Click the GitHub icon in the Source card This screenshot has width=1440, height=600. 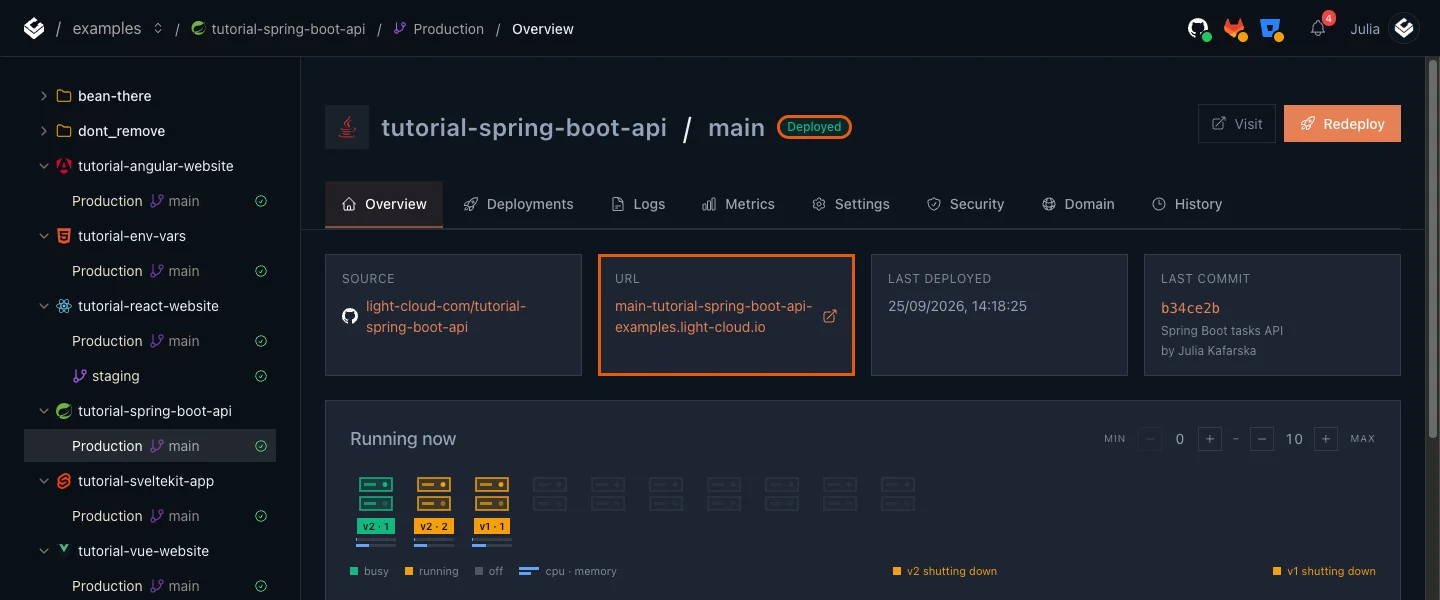click(x=350, y=316)
